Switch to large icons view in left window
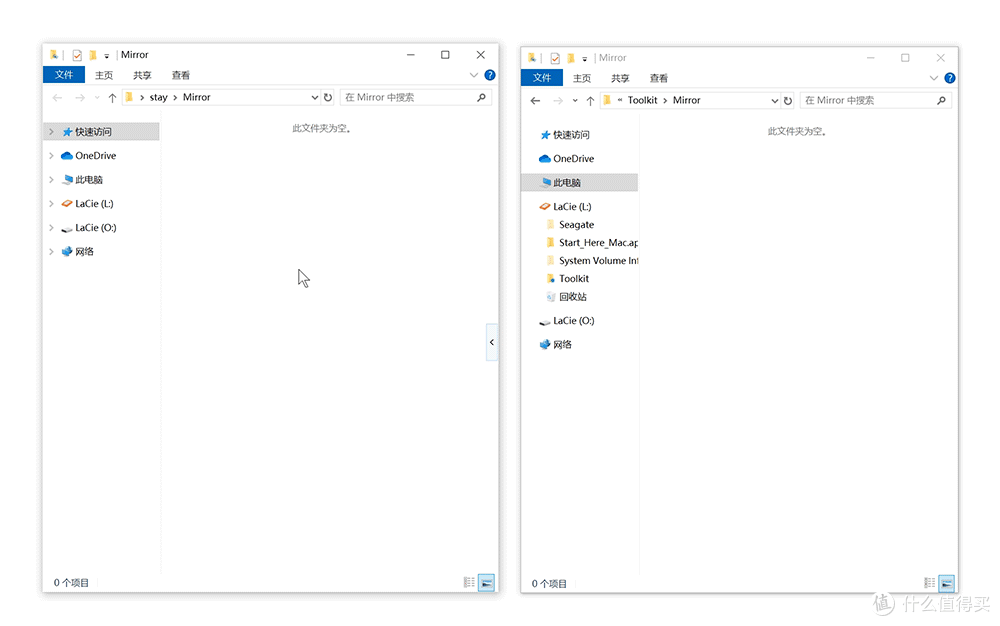The image size is (1000, 626). pos(487,583)
